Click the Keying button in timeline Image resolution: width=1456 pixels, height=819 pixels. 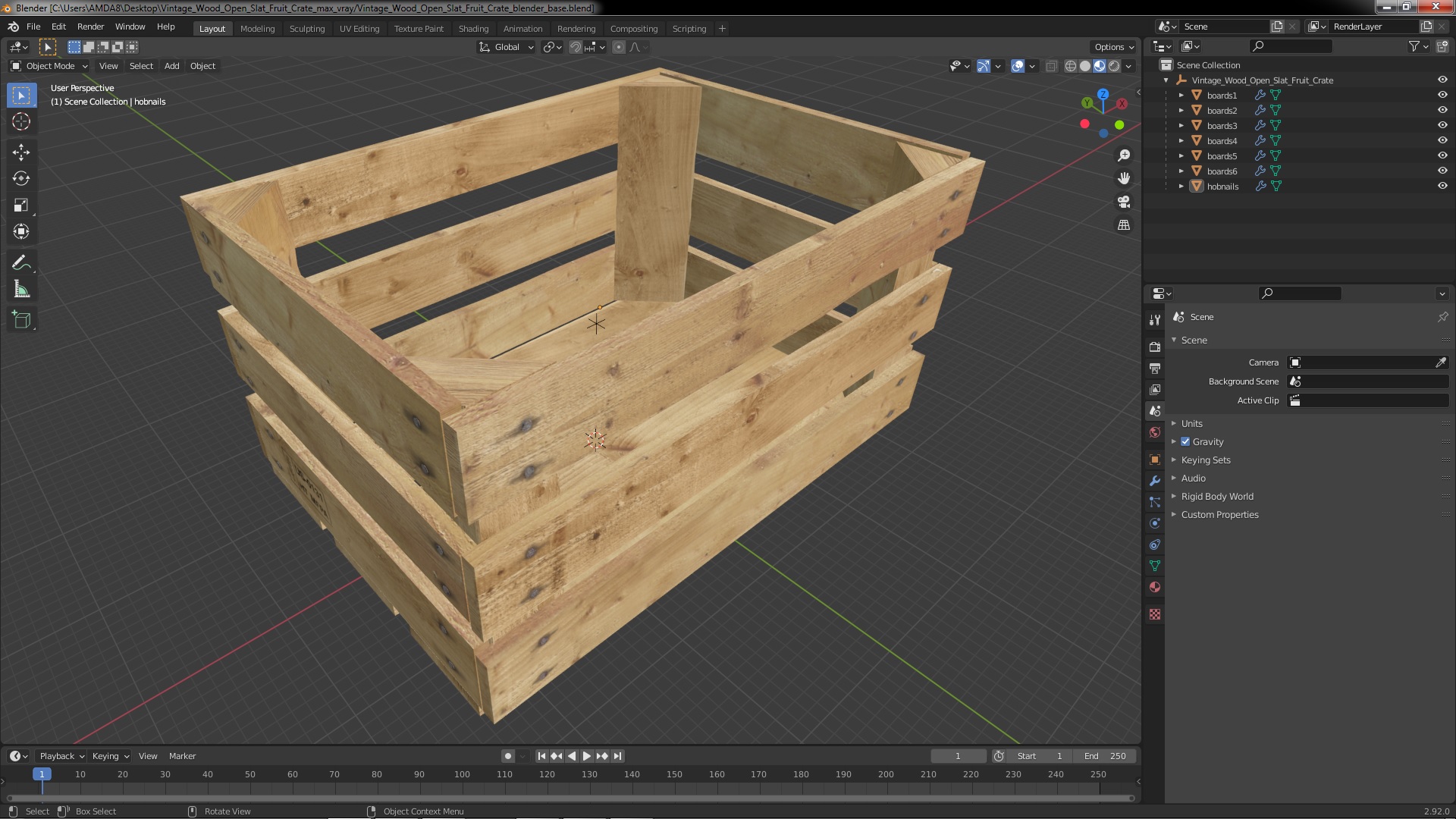pos(110,756)
